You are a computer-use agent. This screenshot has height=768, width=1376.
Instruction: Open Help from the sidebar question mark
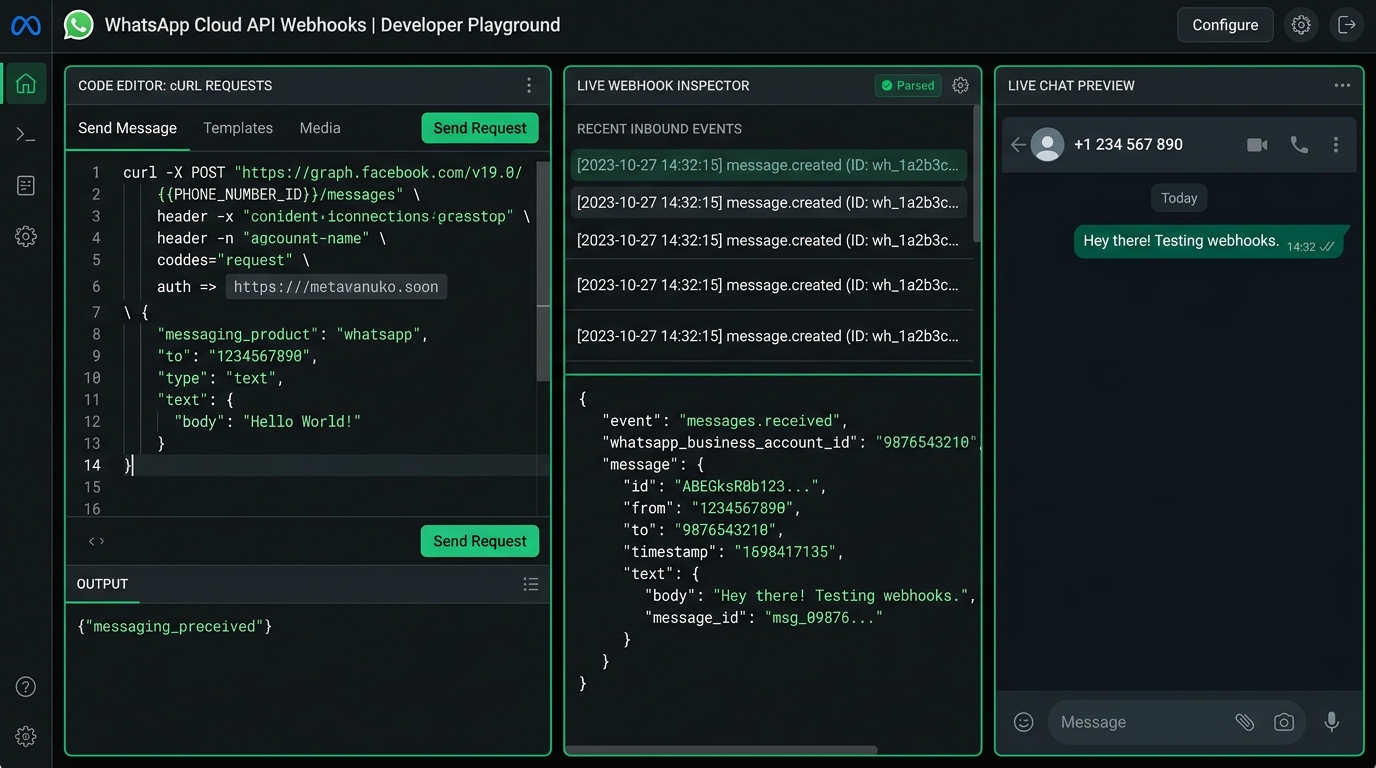(x=26, y=686)
